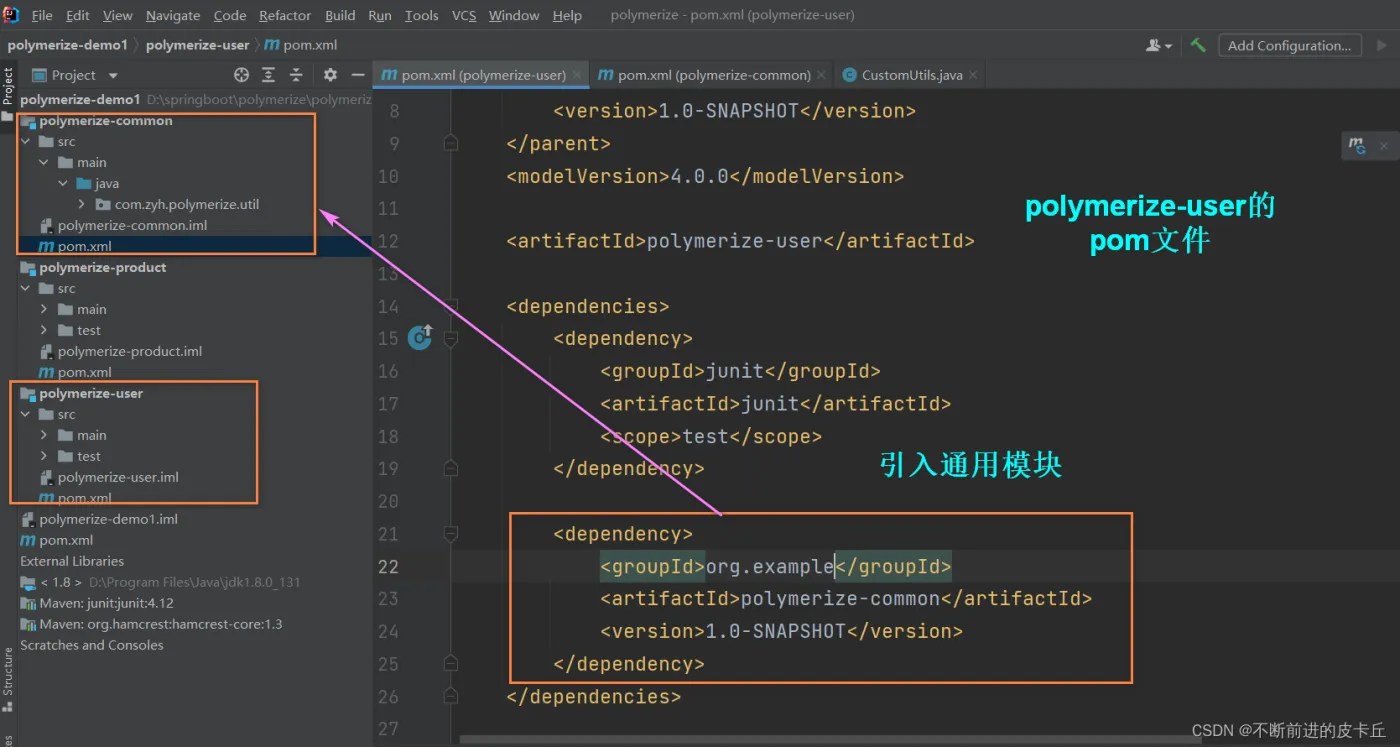Viewport: 1400px width, 747px height.
Task: Open the View menu
Action: click(x=118, y=15)
